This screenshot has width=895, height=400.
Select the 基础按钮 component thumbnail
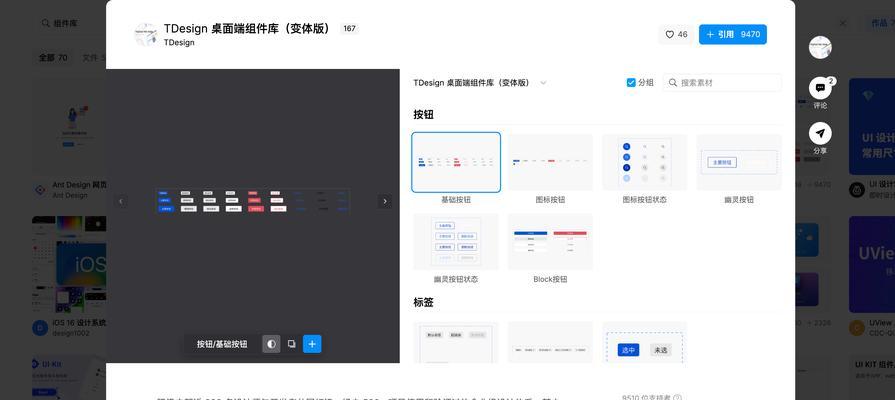[x=456, y=163]
